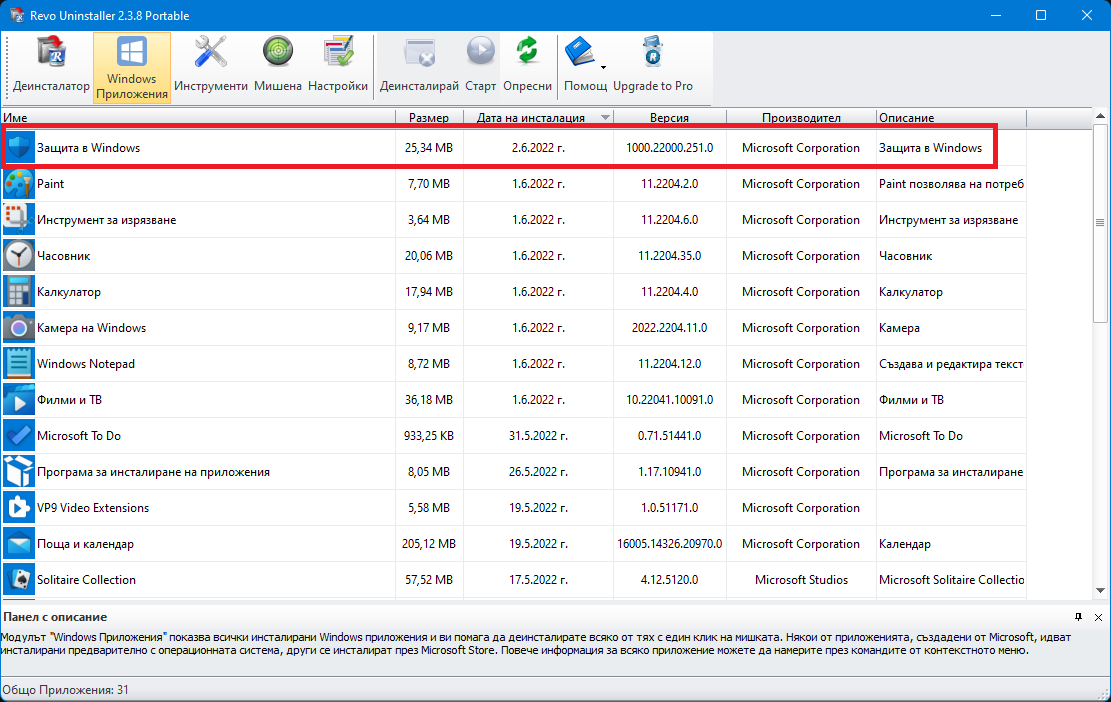Click Общо Приложения: 31 status text
The width and height of the screenshot is (1111, 702).
tap(66, 690)
